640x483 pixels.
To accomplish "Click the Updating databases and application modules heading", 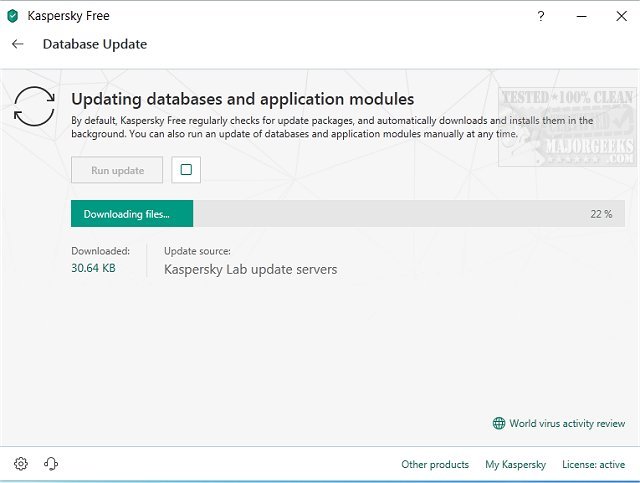I will tap(242, 99).
